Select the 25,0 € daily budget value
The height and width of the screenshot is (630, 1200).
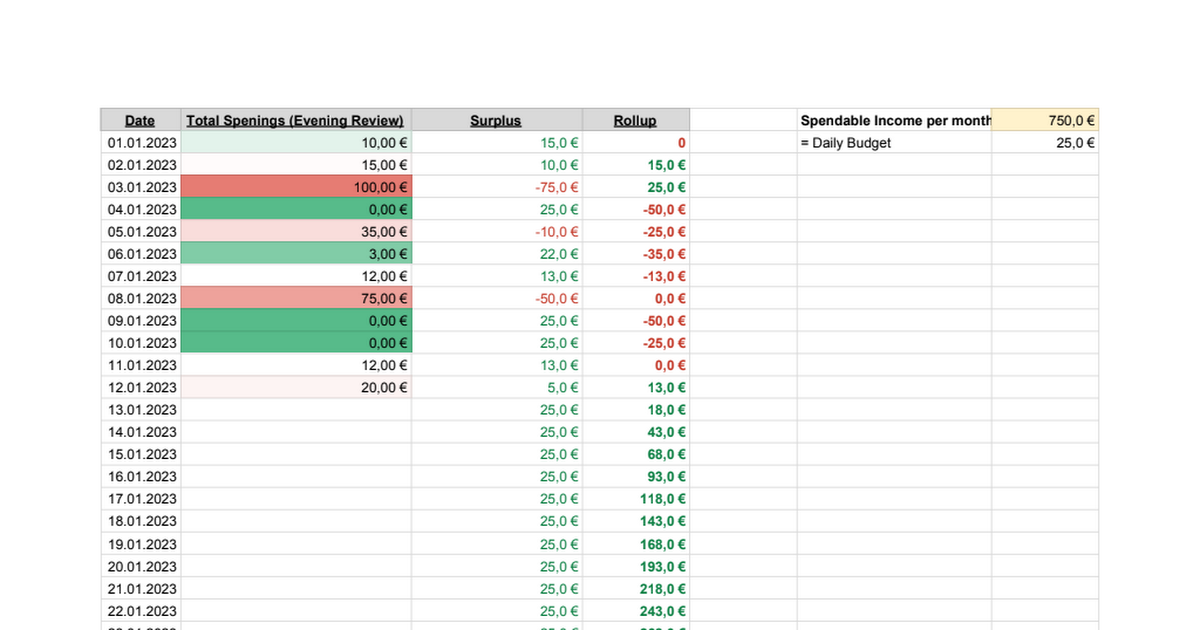(x=1045, y=143)
